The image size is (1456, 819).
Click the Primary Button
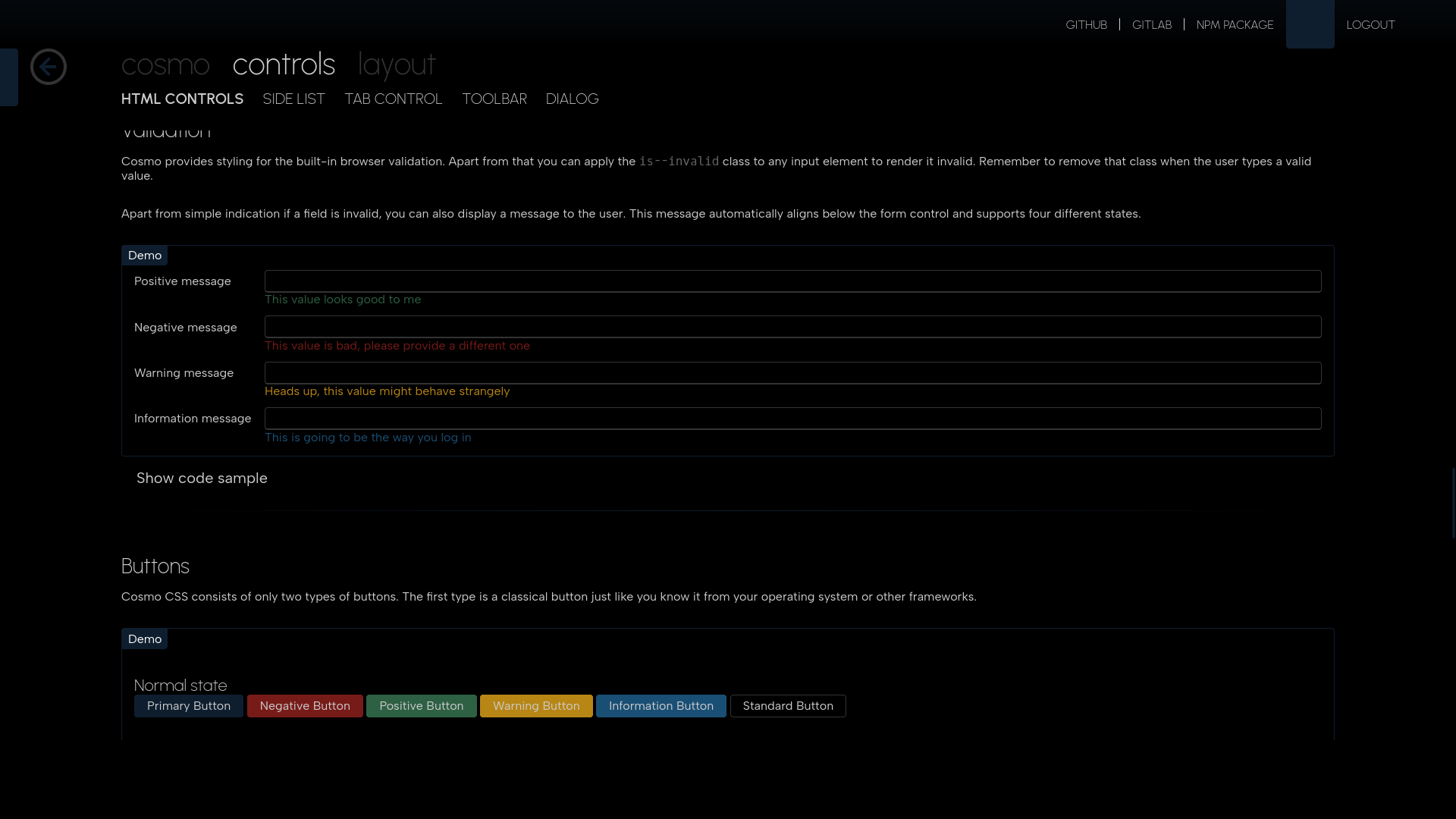click(x=189, y=706)
